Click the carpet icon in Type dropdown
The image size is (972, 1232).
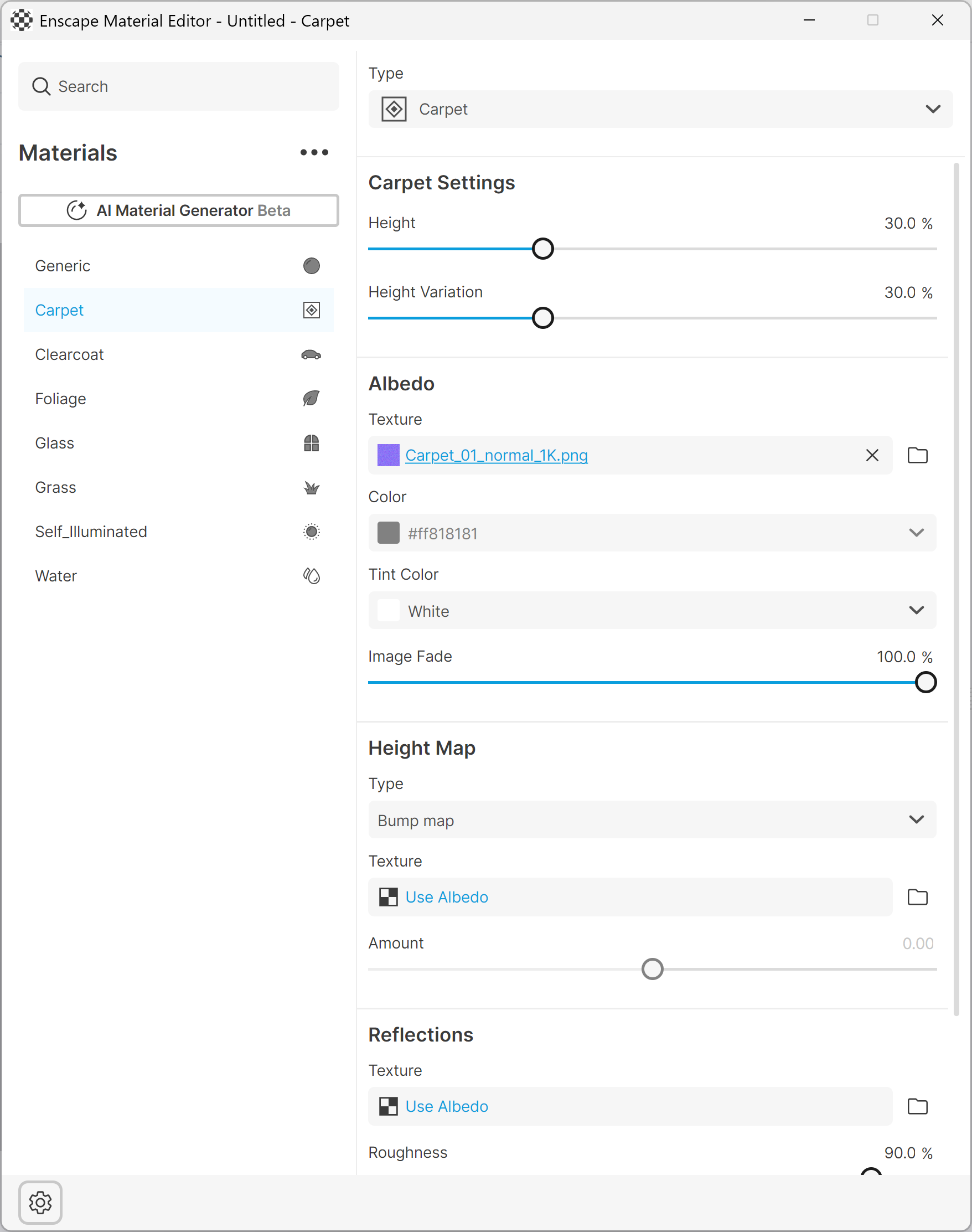(394, 109)
